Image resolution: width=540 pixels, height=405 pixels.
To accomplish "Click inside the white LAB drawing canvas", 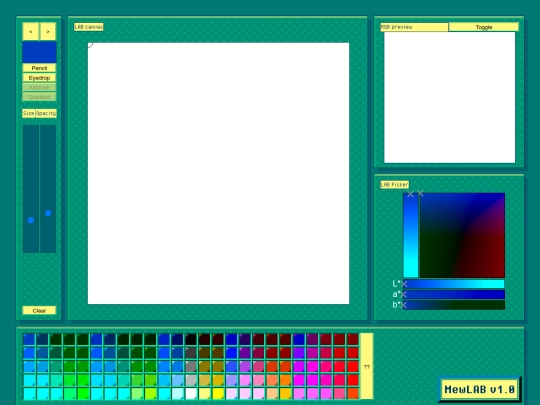I will click(x=218, y=173).
